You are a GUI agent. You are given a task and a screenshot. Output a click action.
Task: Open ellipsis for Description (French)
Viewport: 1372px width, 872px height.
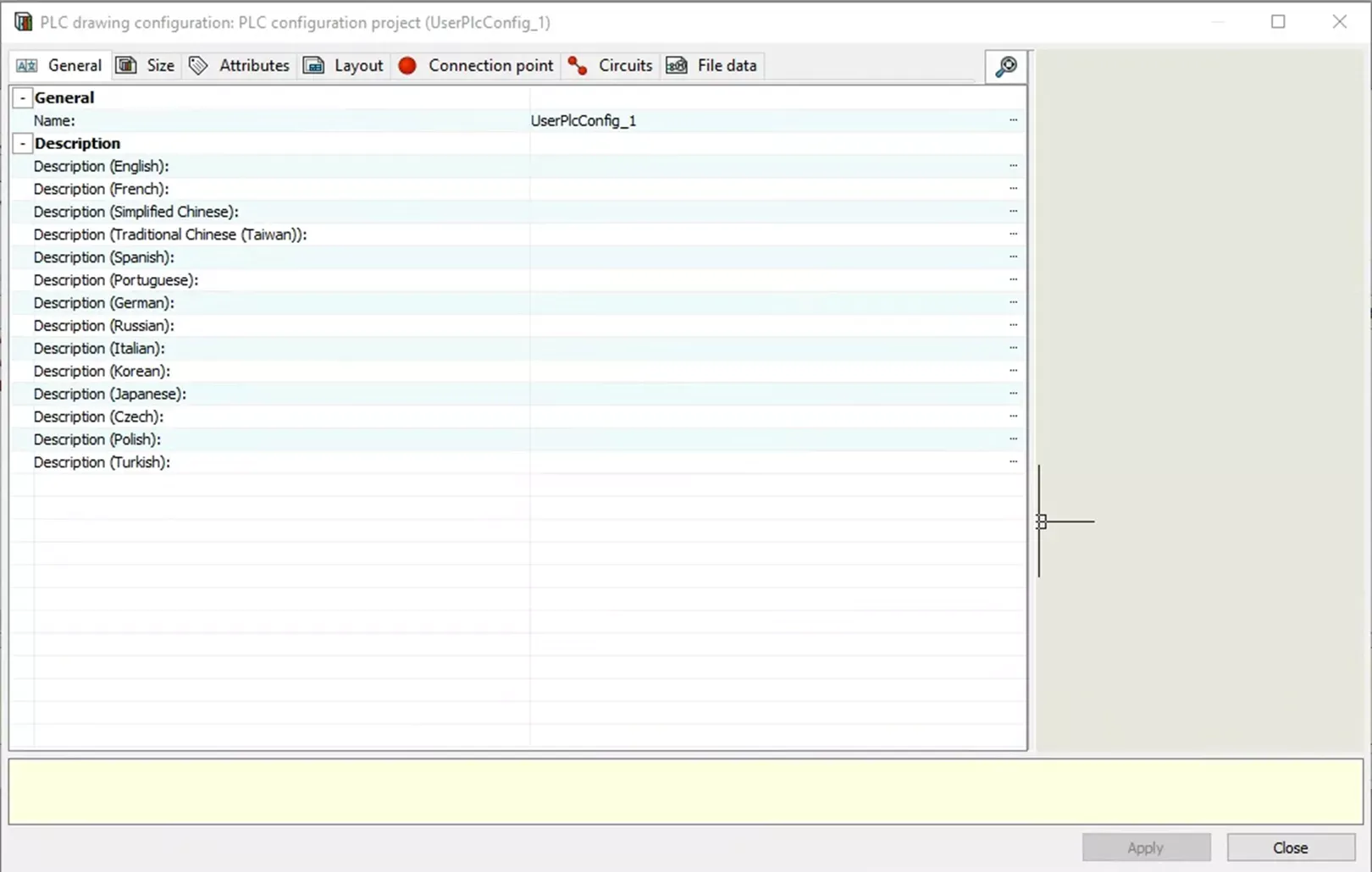coord(1013,190)
